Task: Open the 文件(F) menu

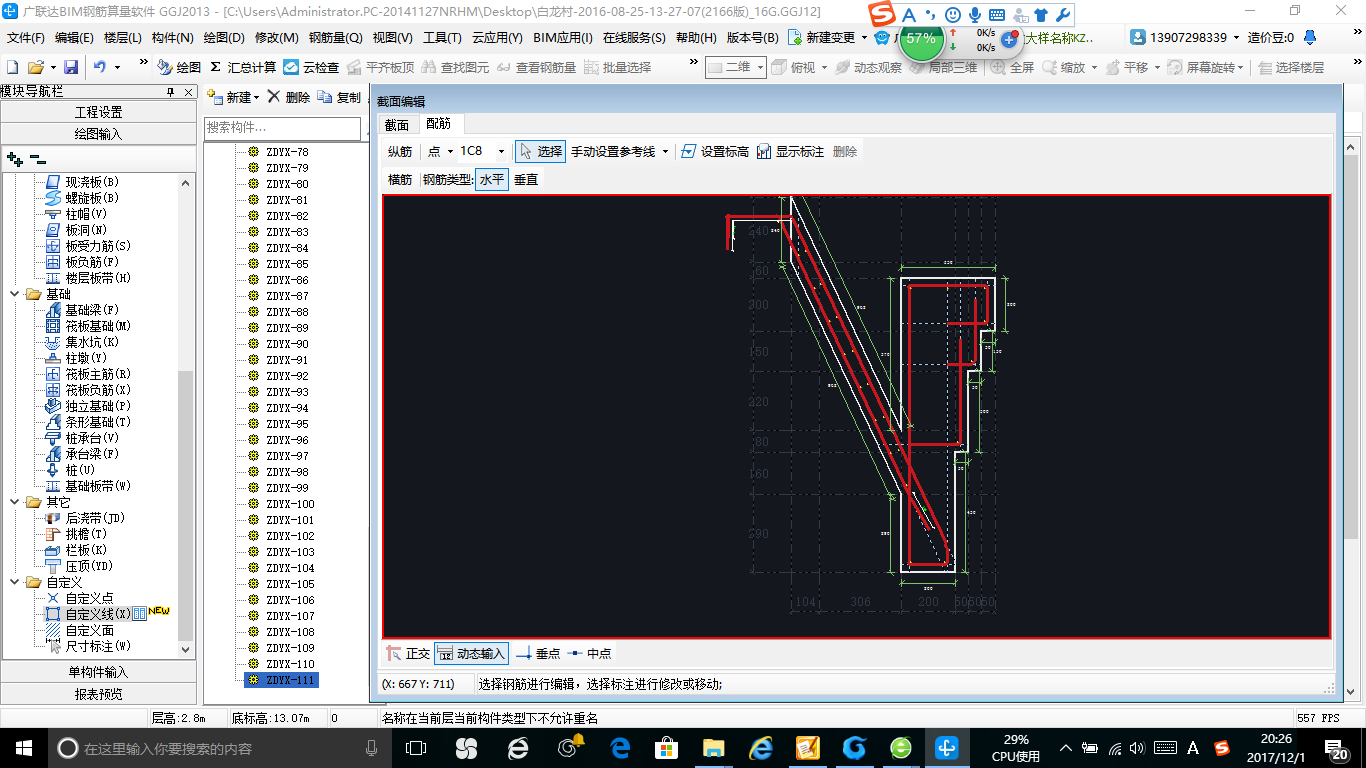Action: pos(26,37)
